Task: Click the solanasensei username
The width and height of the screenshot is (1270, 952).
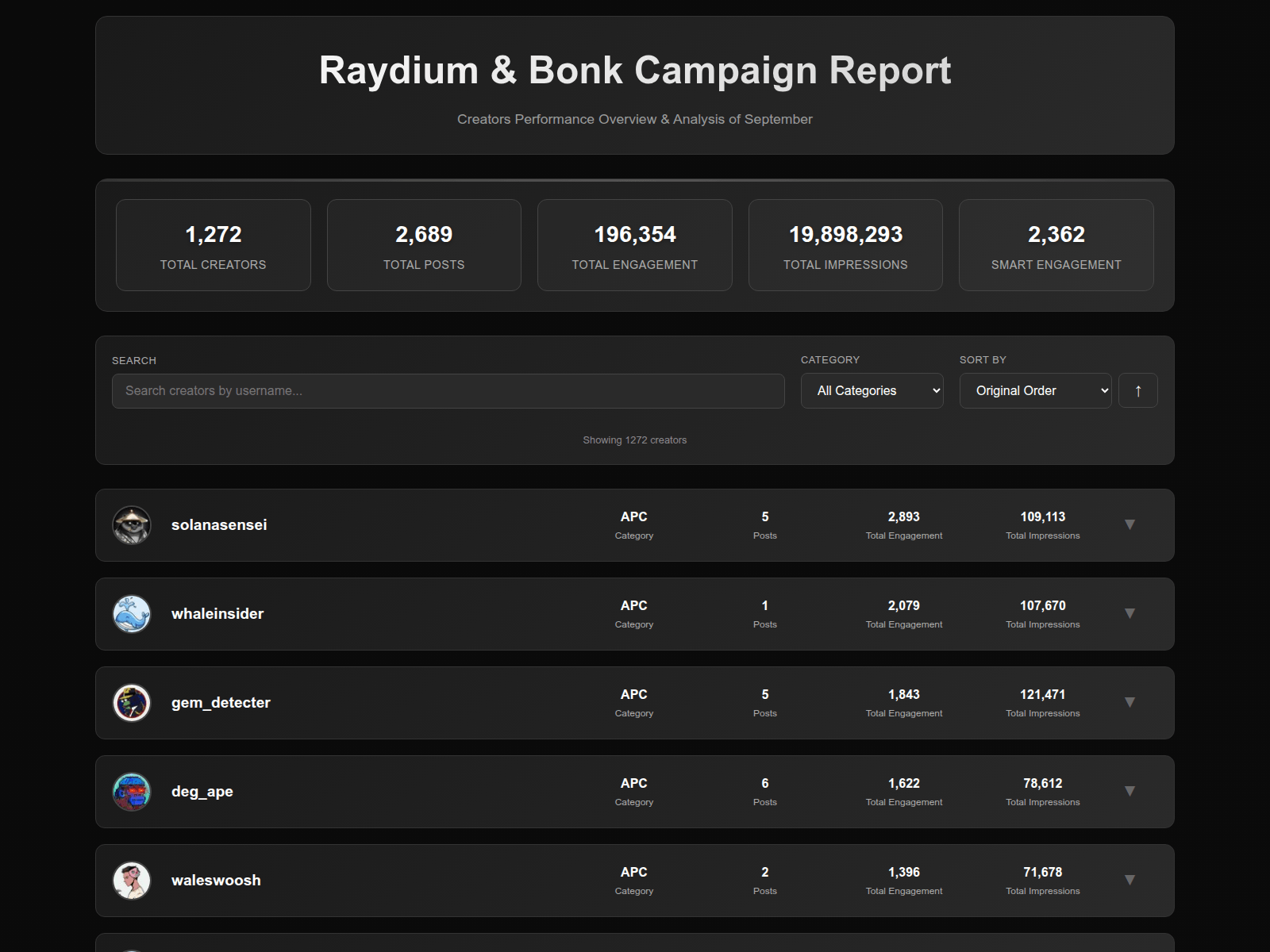Action: click(x=219, y=525)
